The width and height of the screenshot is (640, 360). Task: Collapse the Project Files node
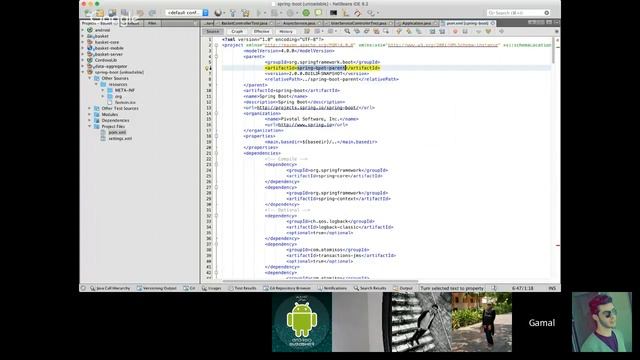pos(90,127)
